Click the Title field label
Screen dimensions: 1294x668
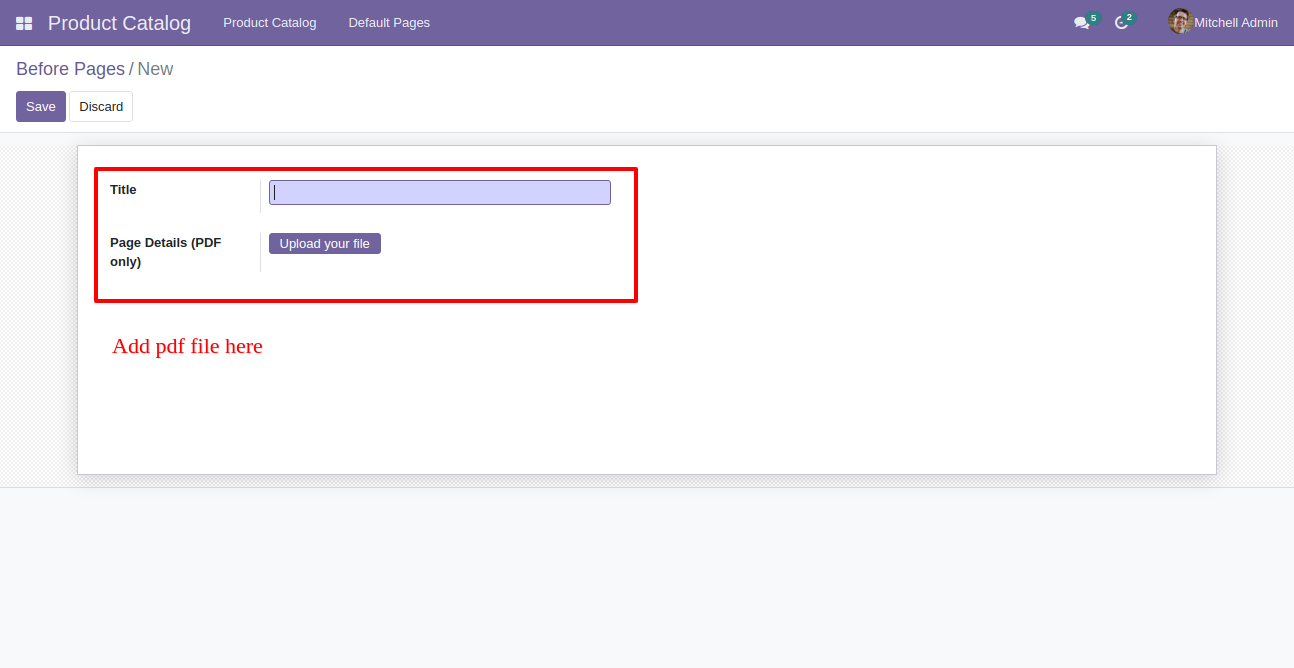point(123,190)
